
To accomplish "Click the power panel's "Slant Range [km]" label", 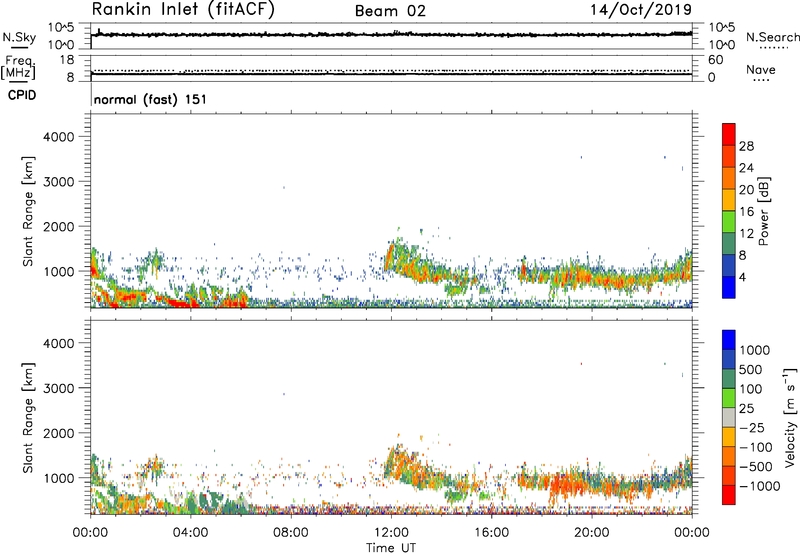I will click(x=28, y=211).
